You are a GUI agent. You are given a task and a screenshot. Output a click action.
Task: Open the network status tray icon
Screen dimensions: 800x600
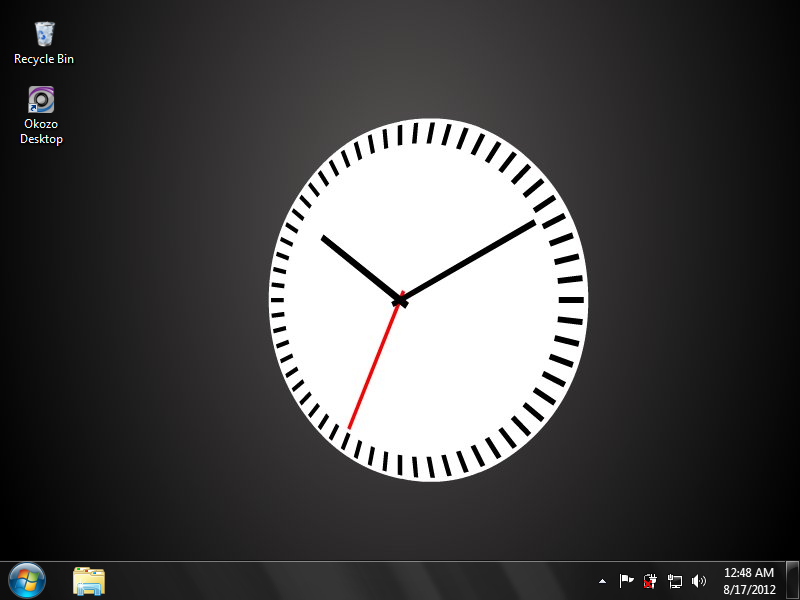[674, 581]
